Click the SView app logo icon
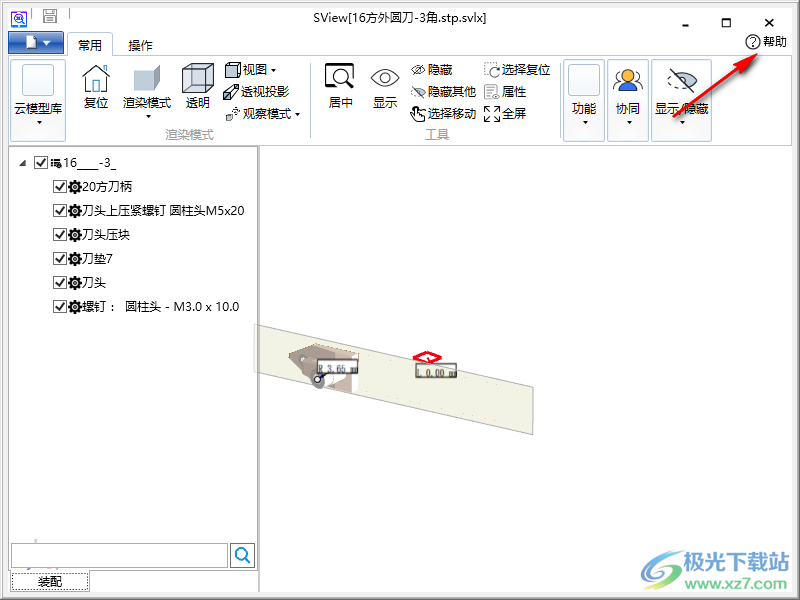This screenshot has width=800, height=600. tap(19, 19)
